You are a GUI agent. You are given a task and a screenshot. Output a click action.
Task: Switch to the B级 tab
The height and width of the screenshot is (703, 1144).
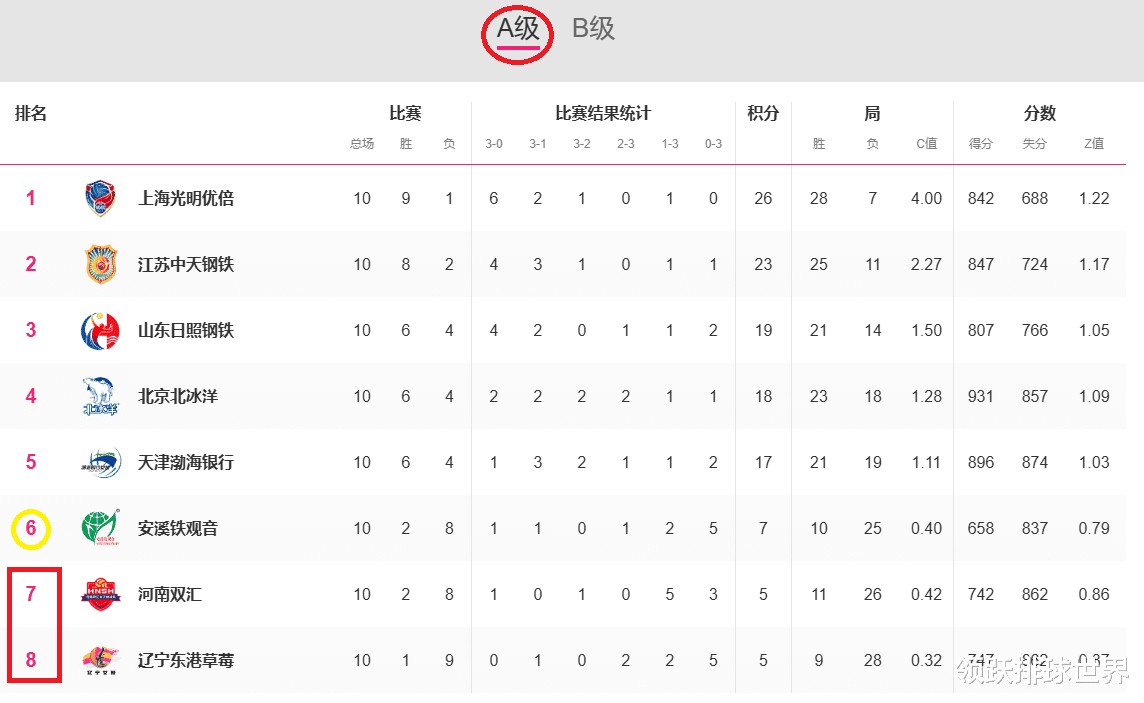[593, 29]
